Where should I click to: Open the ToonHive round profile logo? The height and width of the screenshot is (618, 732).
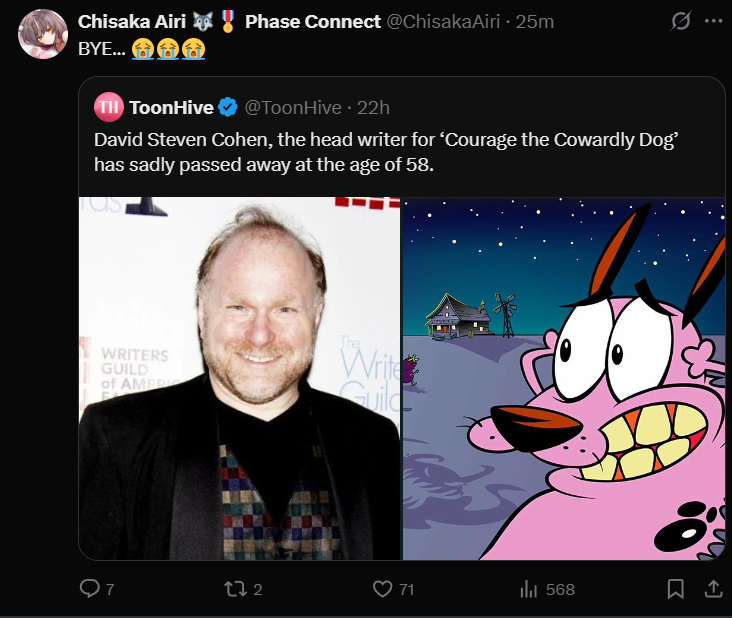tap(108, 107)
